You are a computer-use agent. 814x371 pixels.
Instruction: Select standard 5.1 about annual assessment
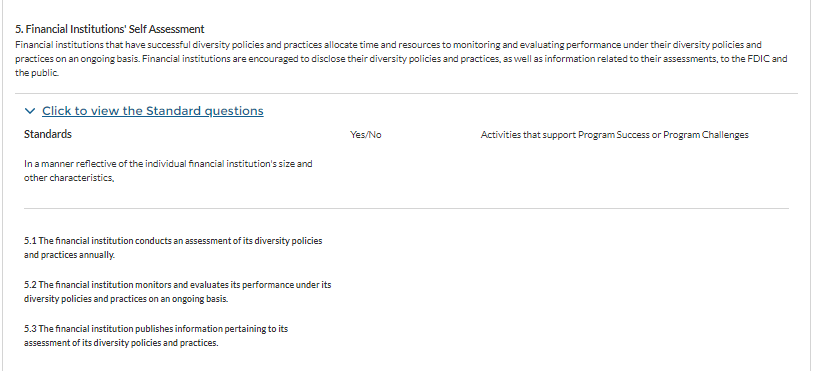pyautogui.click(x=173, y=248)
